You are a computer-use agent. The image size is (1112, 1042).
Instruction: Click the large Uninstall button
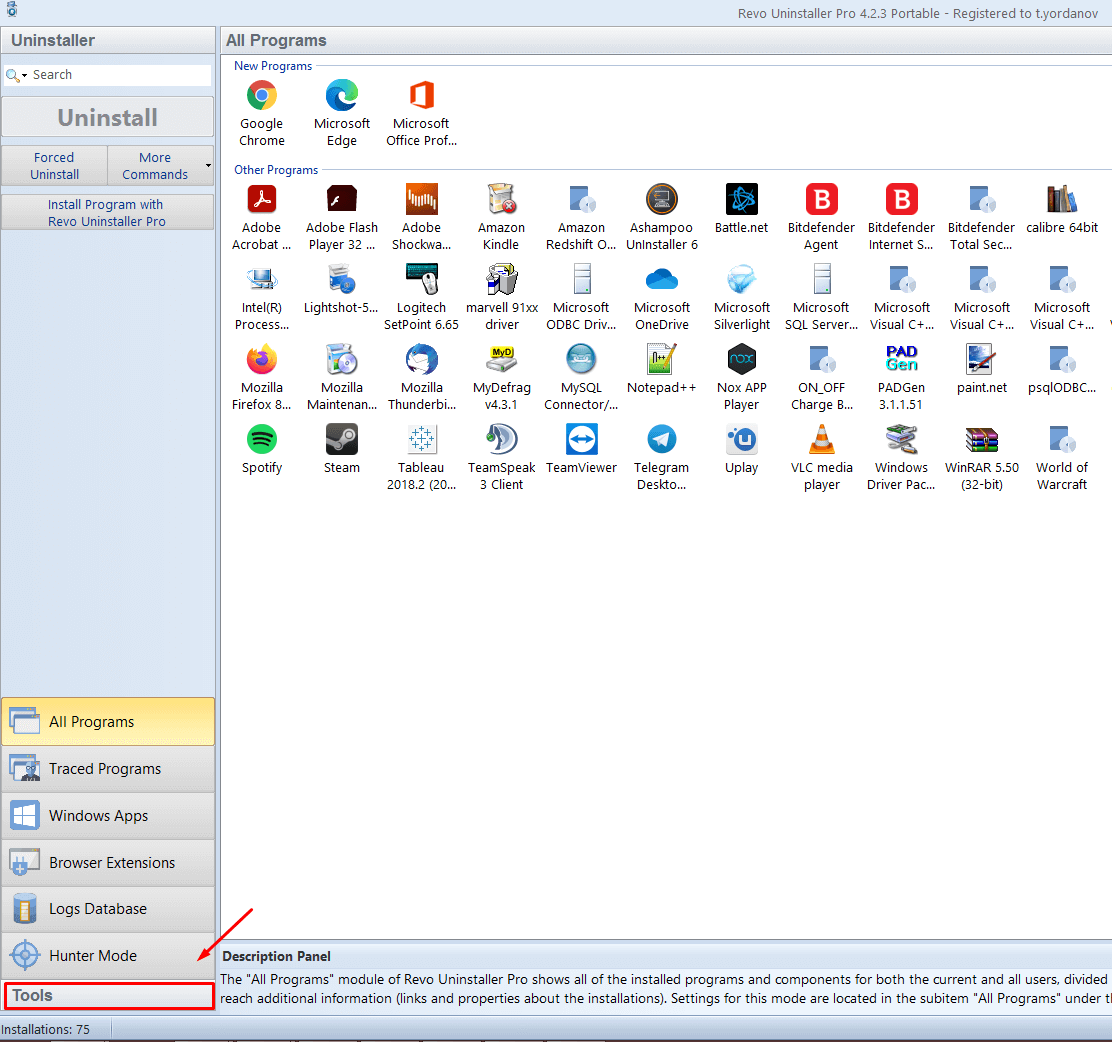(108, 117)
